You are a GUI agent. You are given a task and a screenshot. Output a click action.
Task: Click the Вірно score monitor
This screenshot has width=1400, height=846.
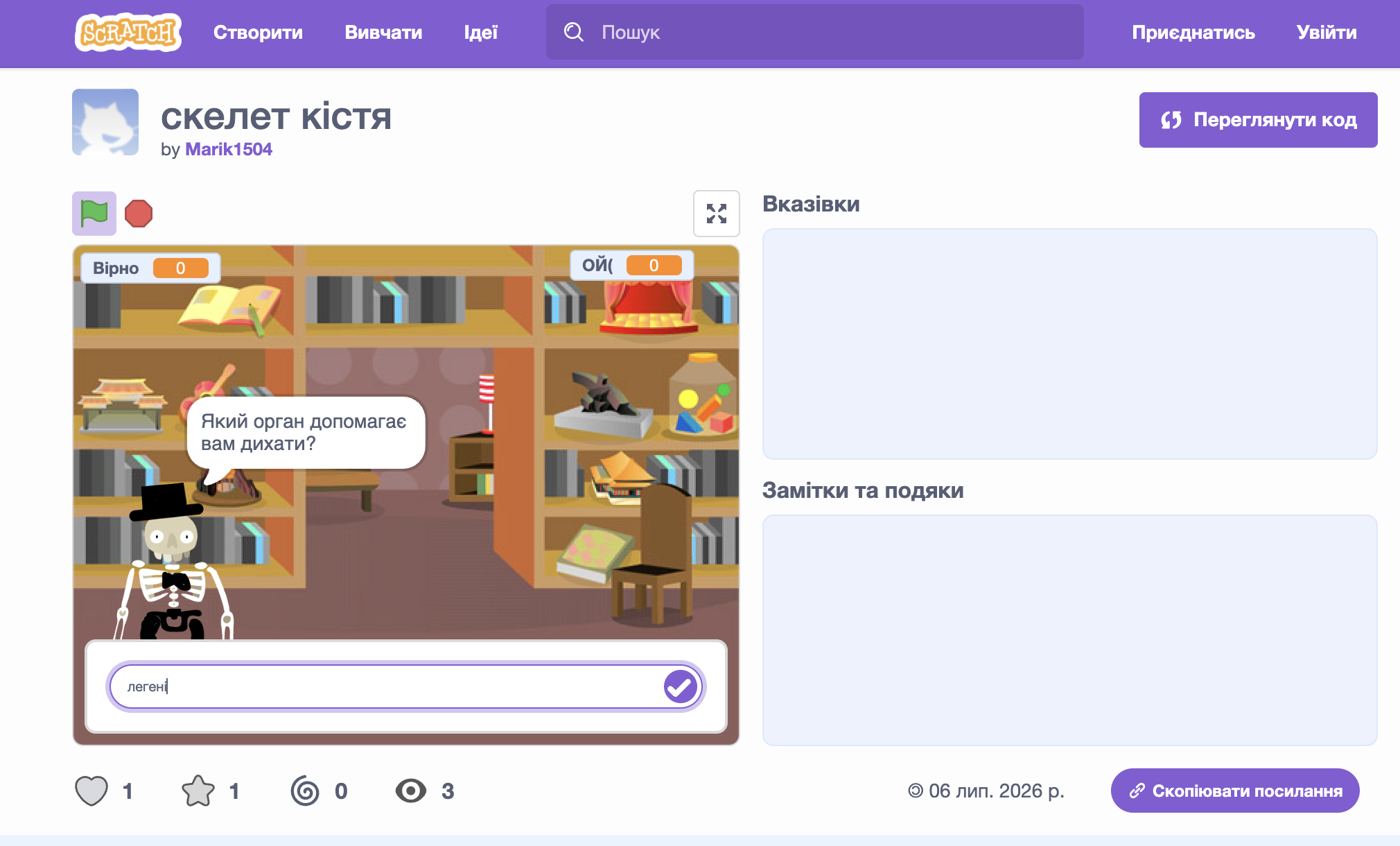pos(150,268)
